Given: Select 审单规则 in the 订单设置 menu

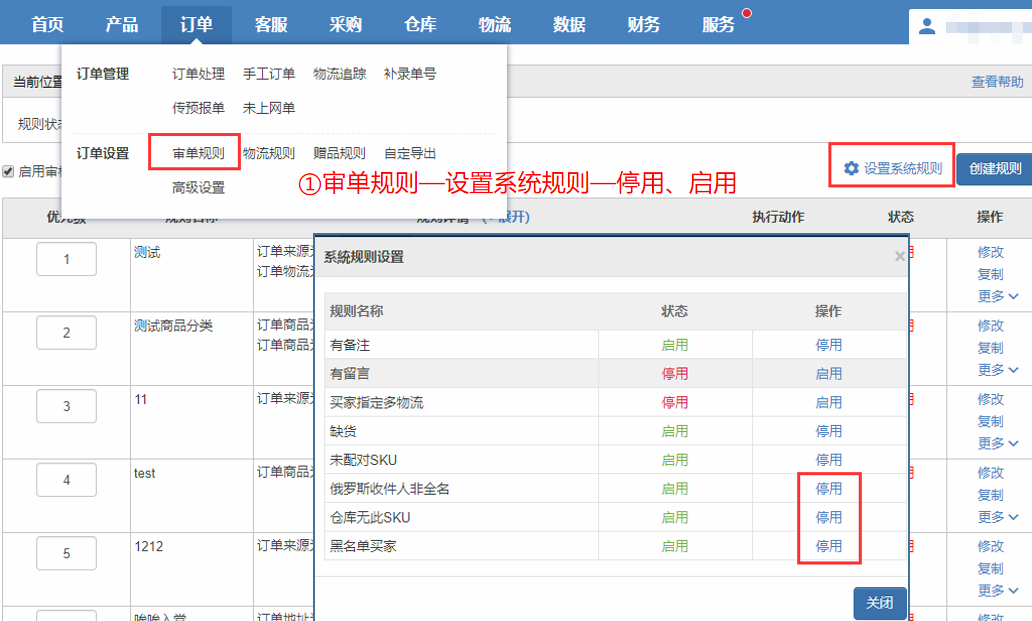Looking at the screenshot, I should point(198,153).
